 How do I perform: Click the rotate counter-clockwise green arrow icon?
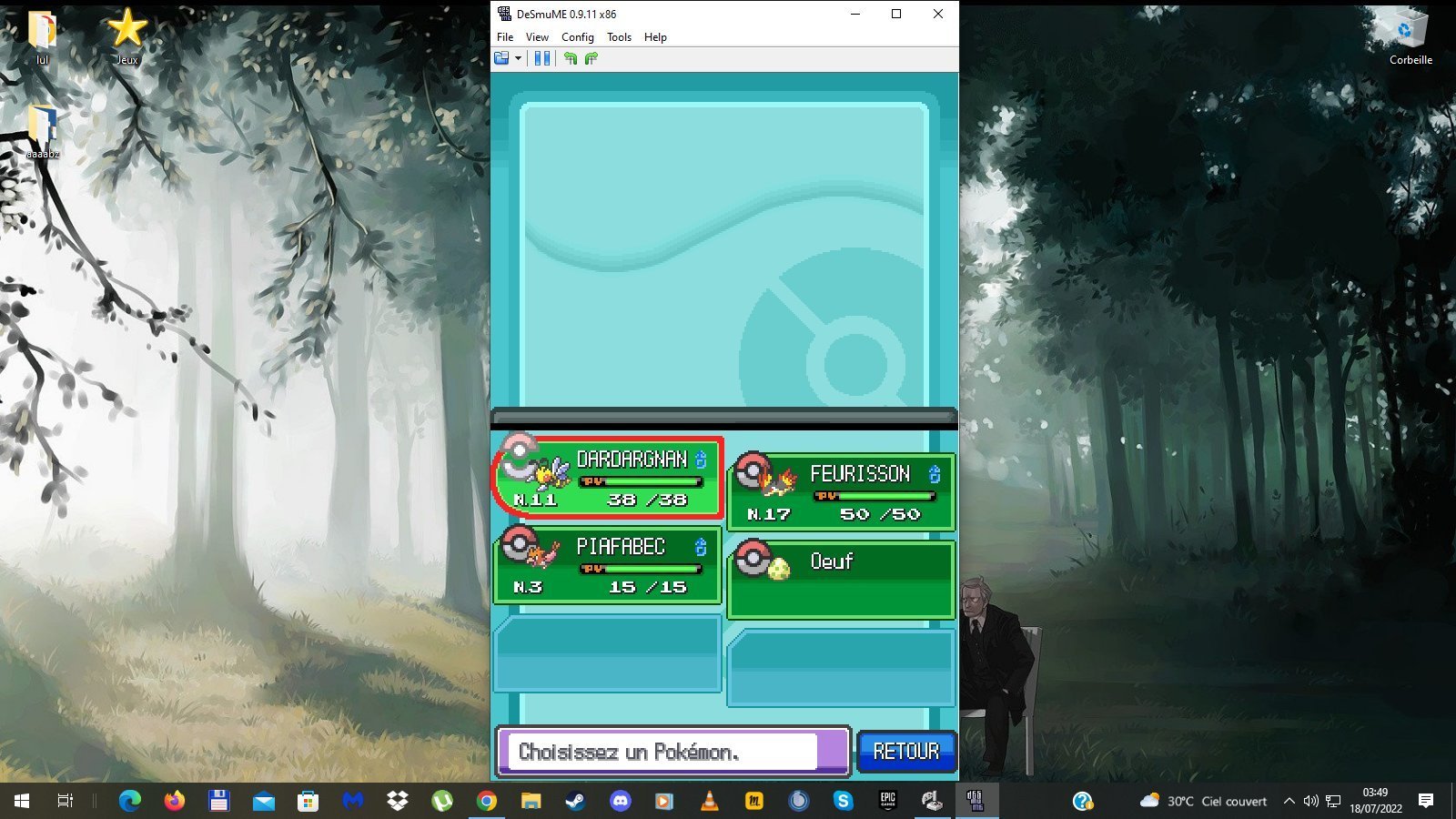click(571, 58)
